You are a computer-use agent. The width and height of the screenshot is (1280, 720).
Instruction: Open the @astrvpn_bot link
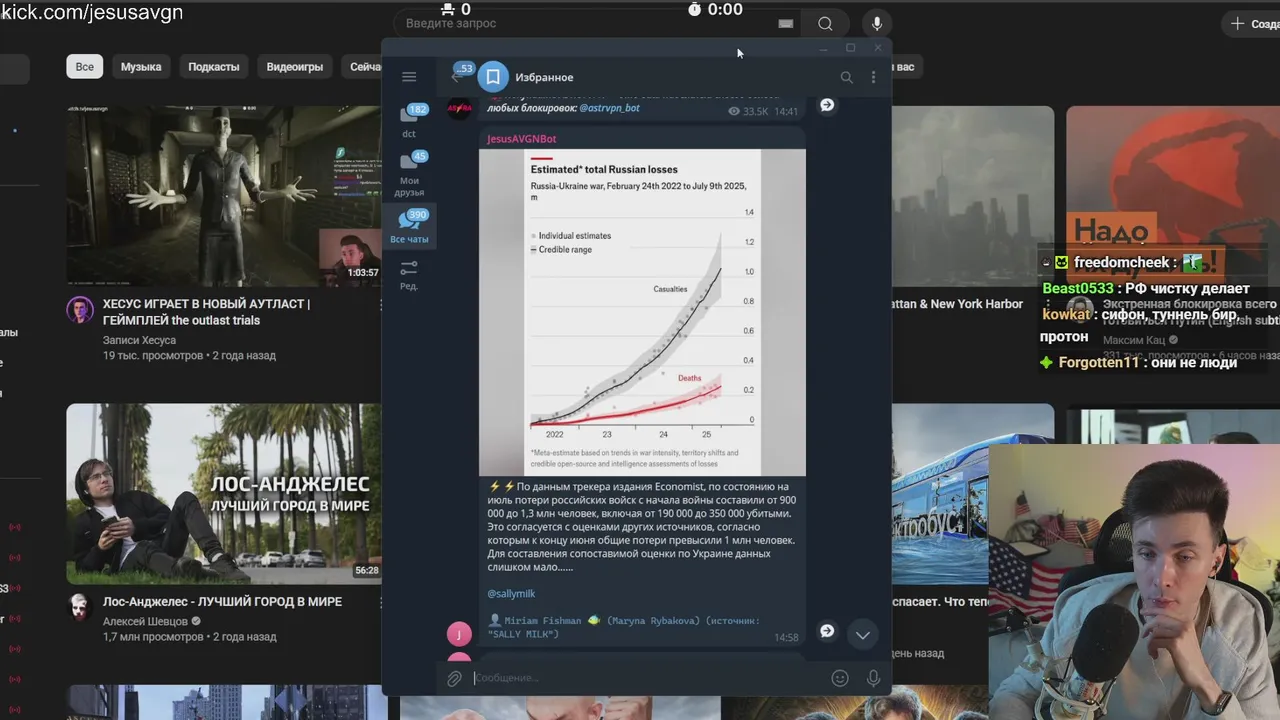pos(609,108)
